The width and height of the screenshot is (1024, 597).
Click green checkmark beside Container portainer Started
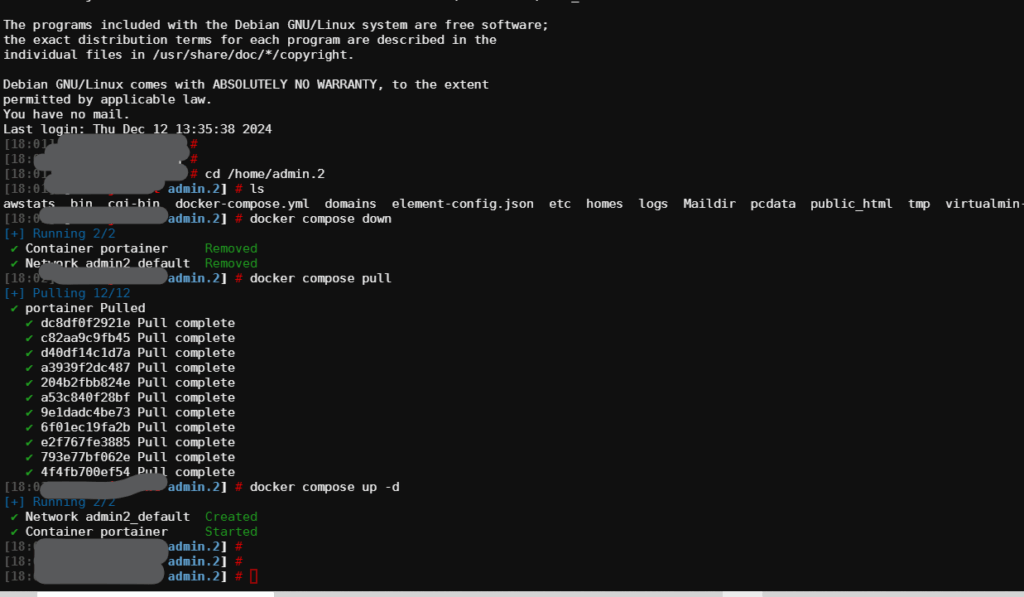14,531
